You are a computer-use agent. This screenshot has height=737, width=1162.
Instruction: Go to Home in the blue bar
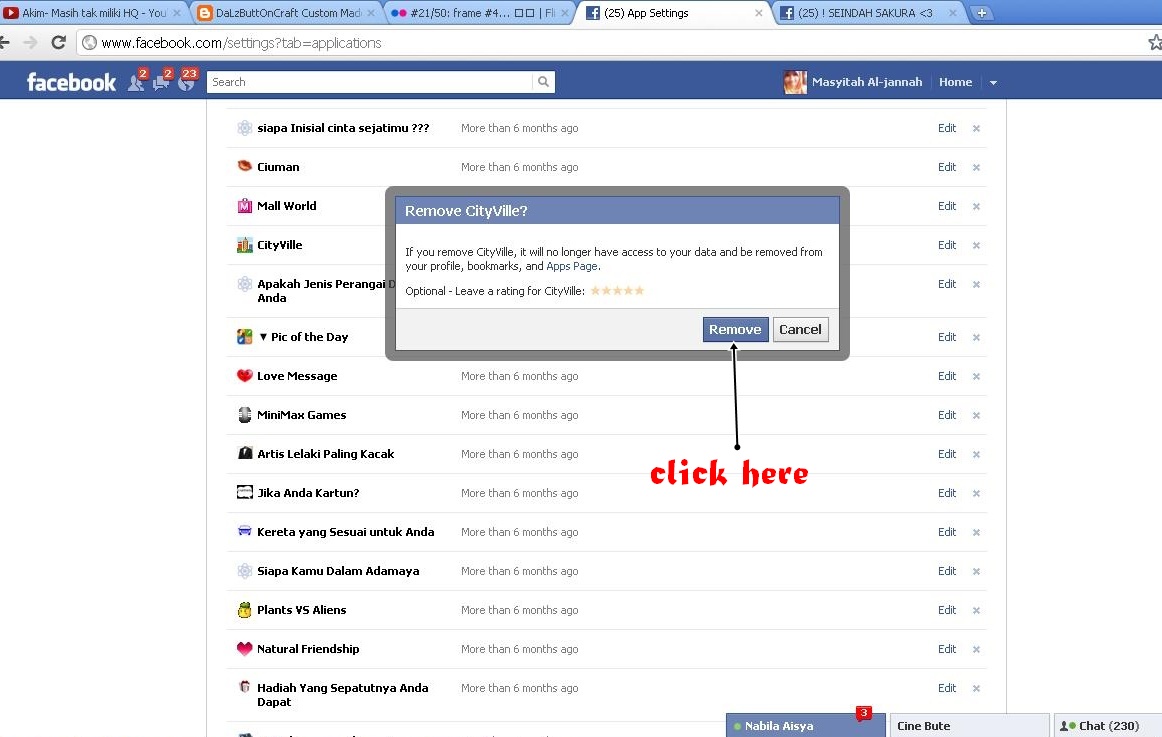pos(955,82)
